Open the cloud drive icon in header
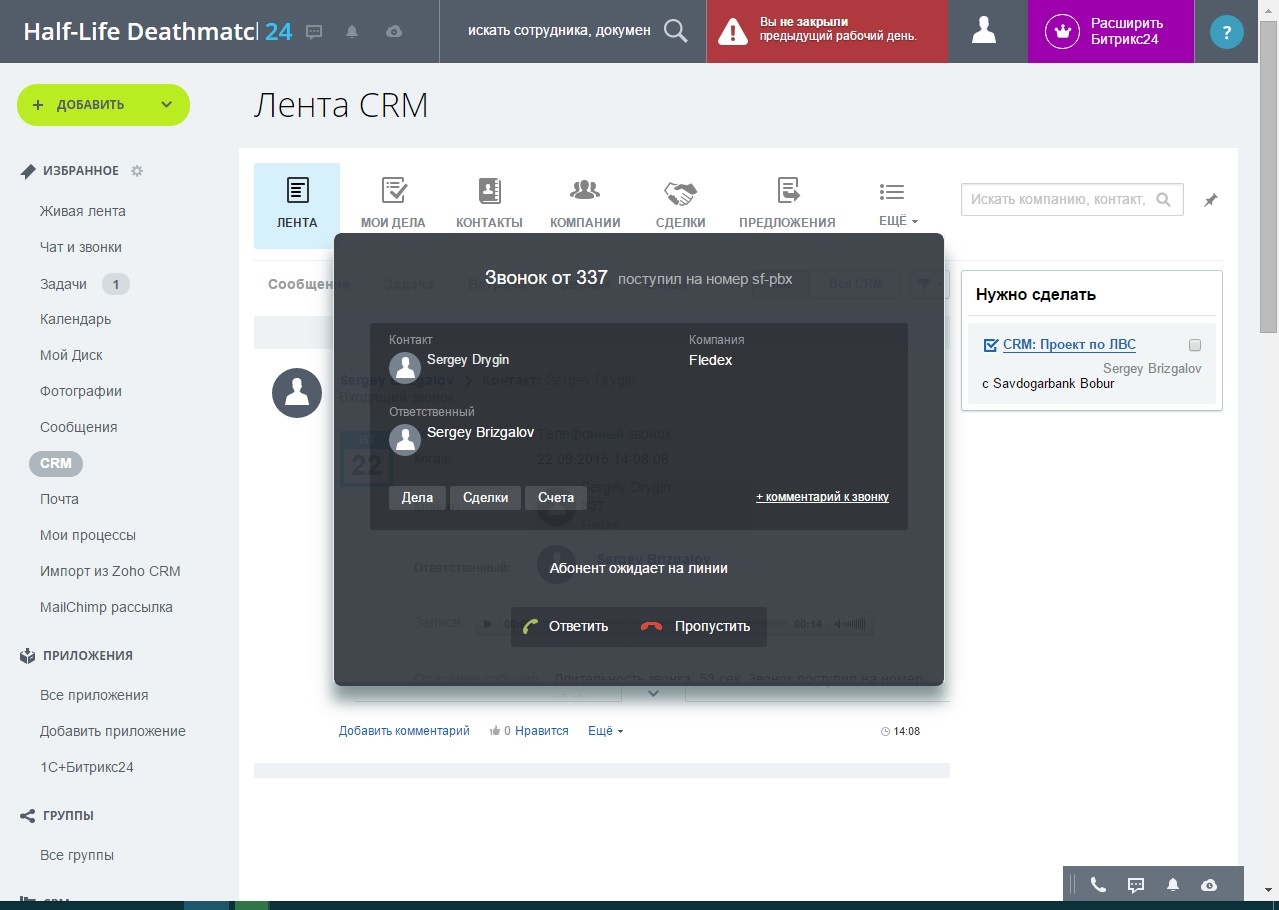The width and height of the screenshot is (1279, 910). pyautogui.click(x=394, y=32)
